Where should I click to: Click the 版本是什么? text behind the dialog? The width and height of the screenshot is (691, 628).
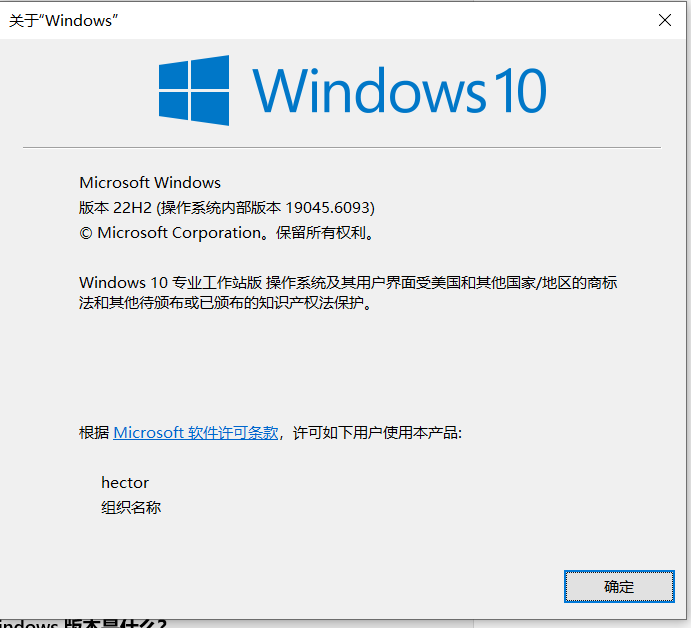coord(115,623)
